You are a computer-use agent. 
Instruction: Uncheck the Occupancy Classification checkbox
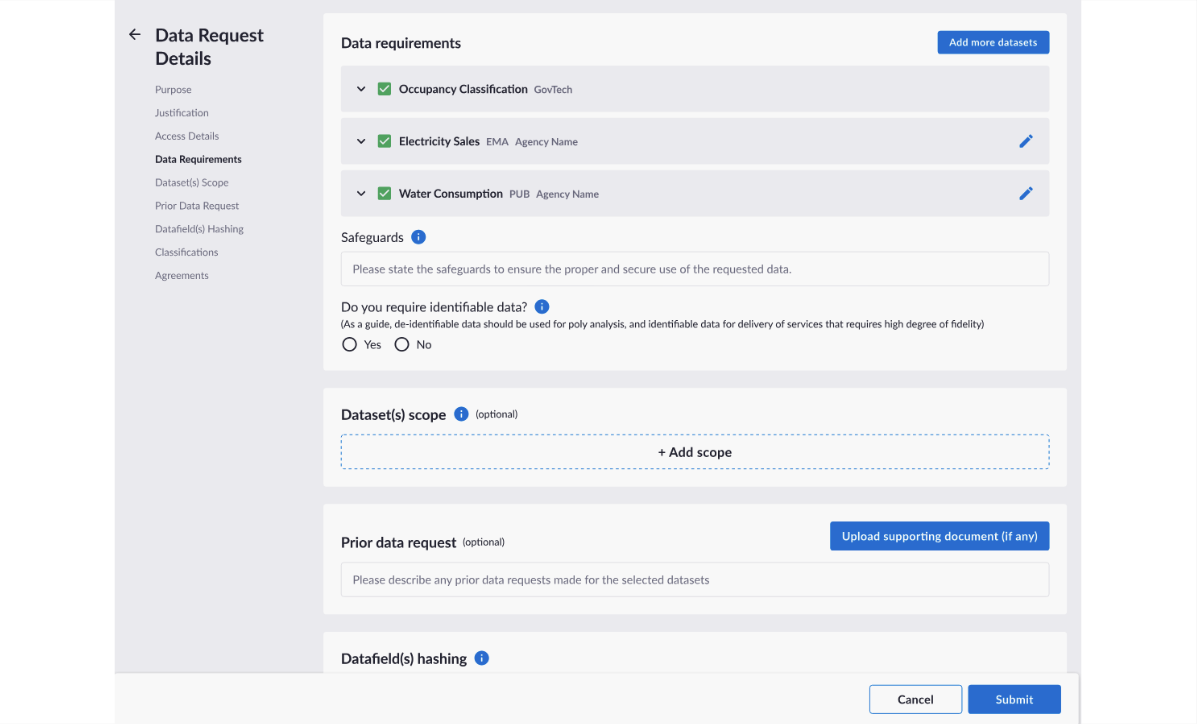point(384,89)
